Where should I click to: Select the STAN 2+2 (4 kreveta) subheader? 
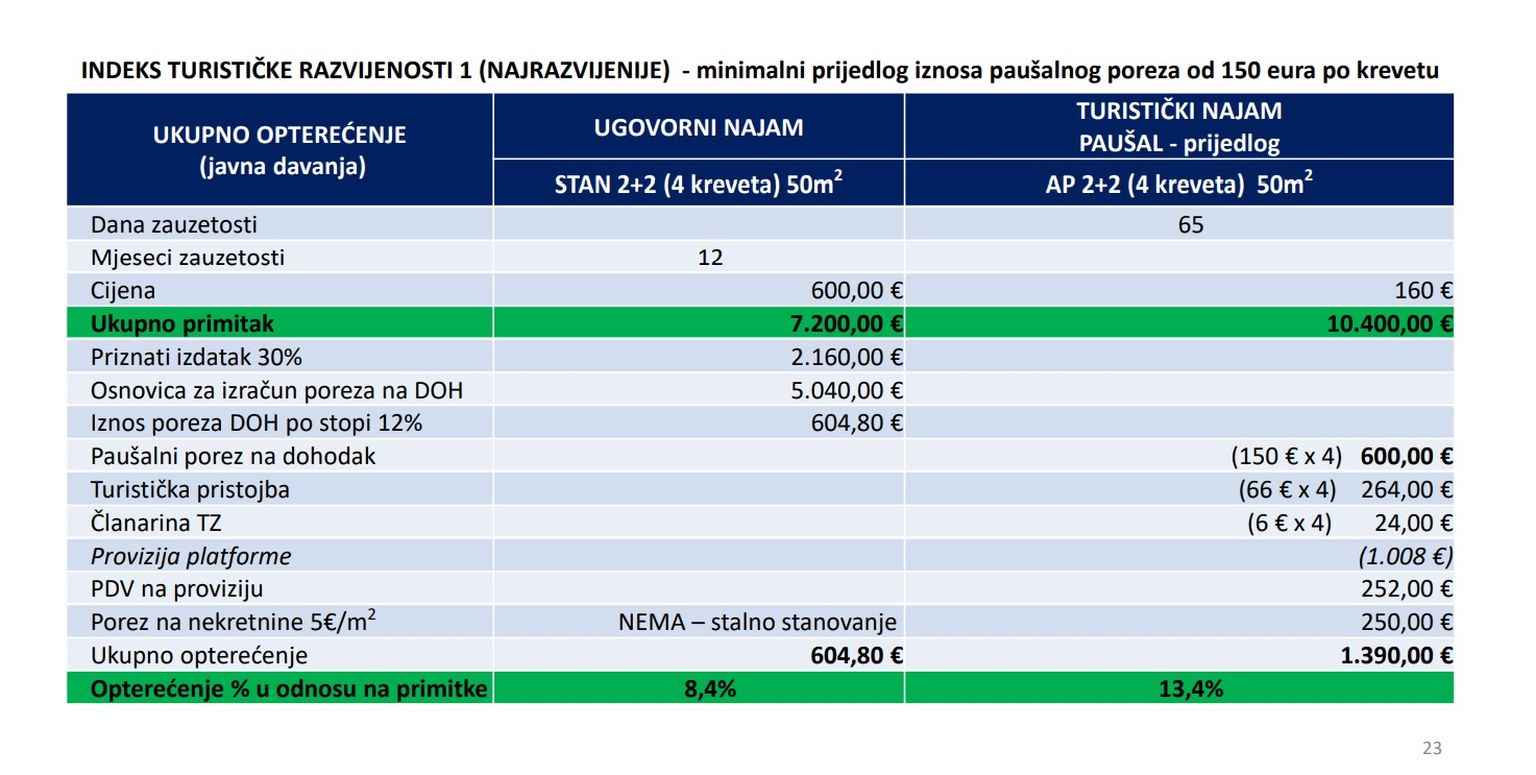pos(698,184)
